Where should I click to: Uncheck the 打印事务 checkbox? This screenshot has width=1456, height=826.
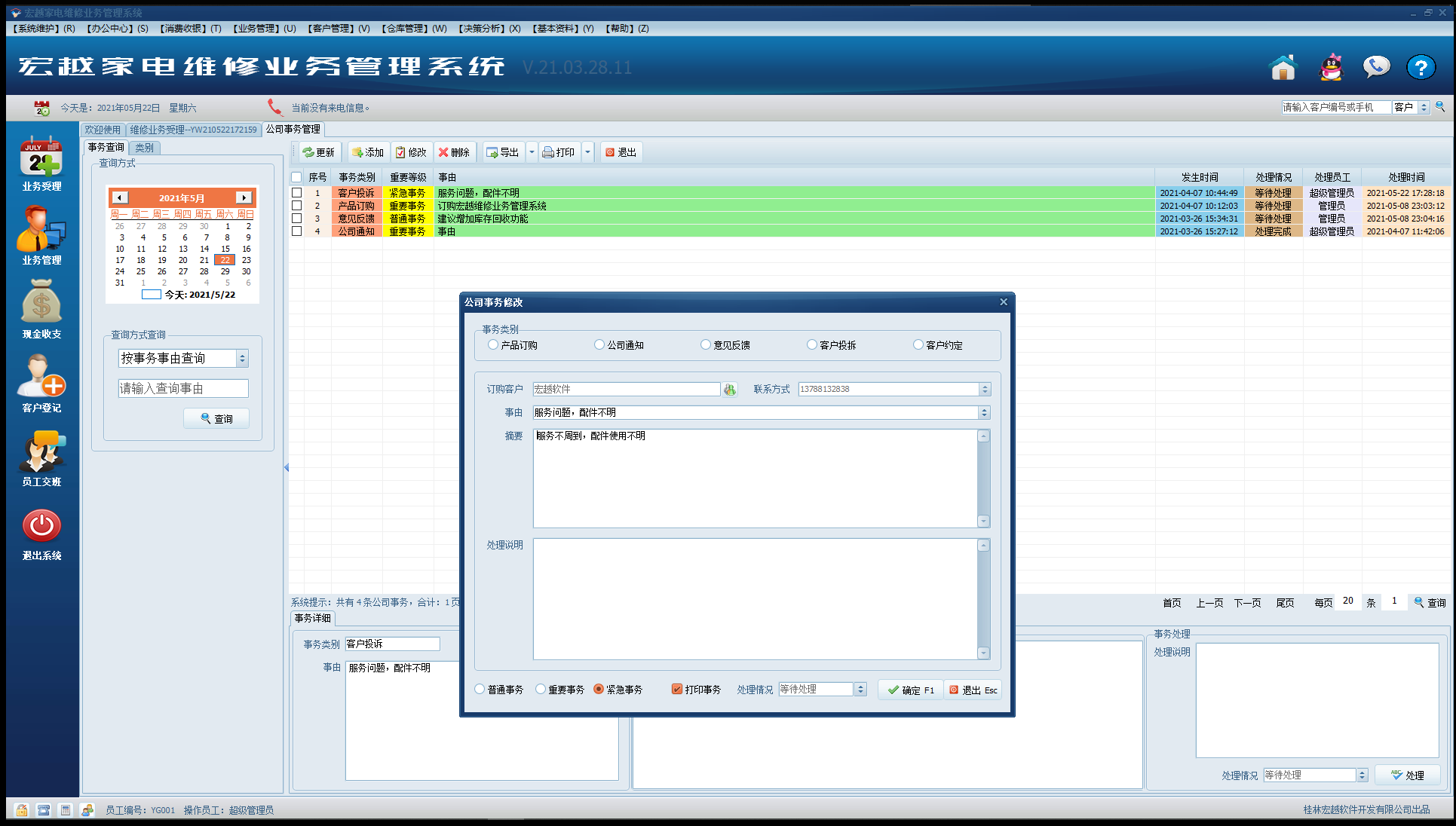coord(677,690)
